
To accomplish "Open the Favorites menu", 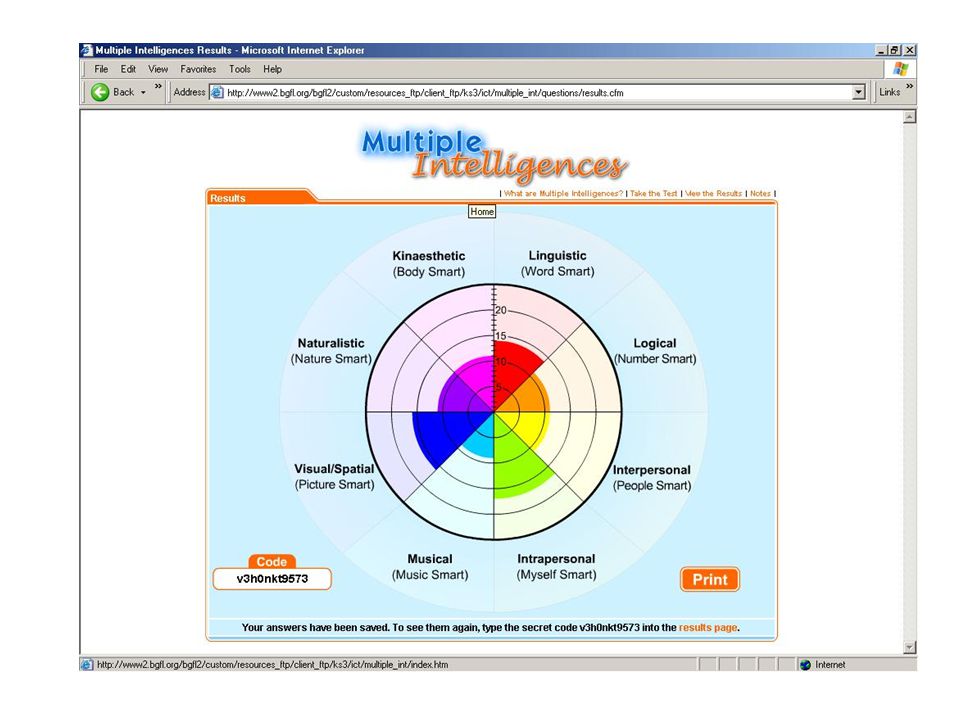I will (198, 69).
